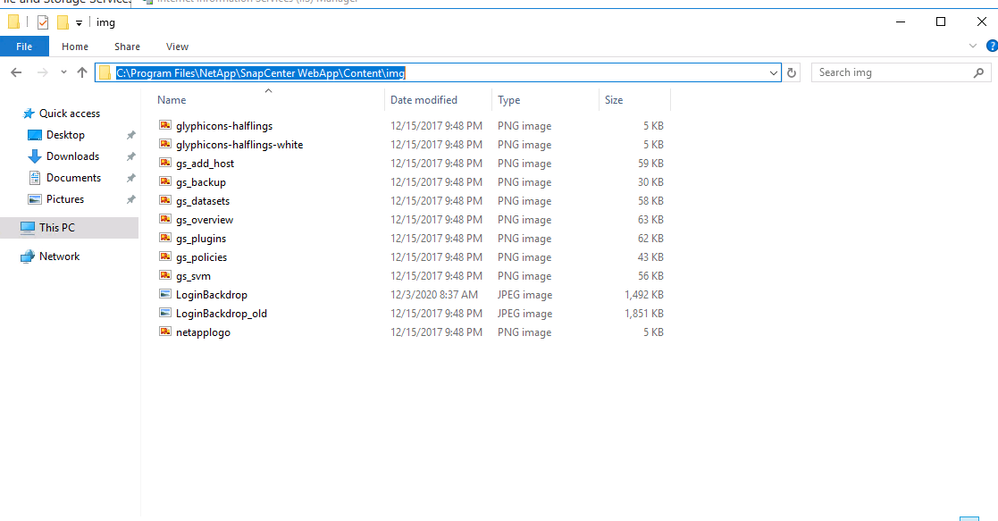Open the File menu tab
The height and width of the screenshot is (521, 998).
[x=24, y=46]
